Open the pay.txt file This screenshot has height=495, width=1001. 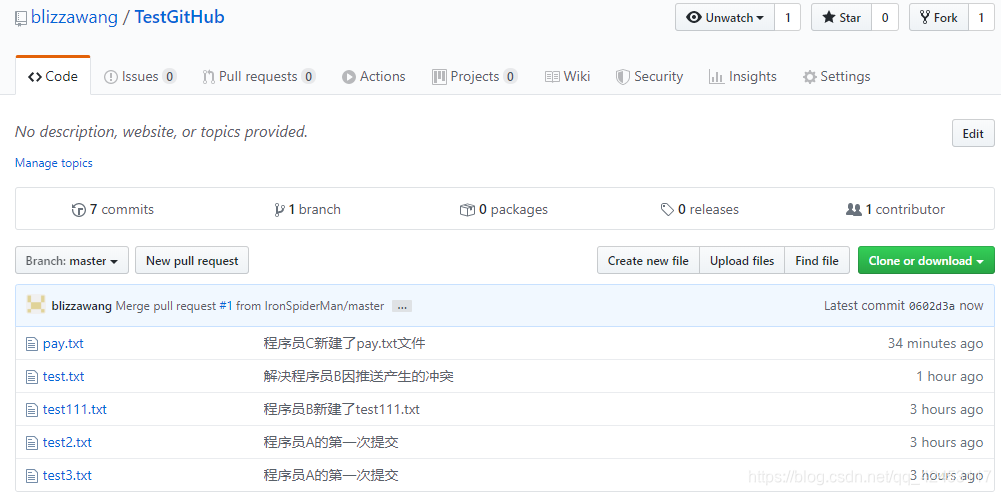pyautogui.click(x=63, y=344)
